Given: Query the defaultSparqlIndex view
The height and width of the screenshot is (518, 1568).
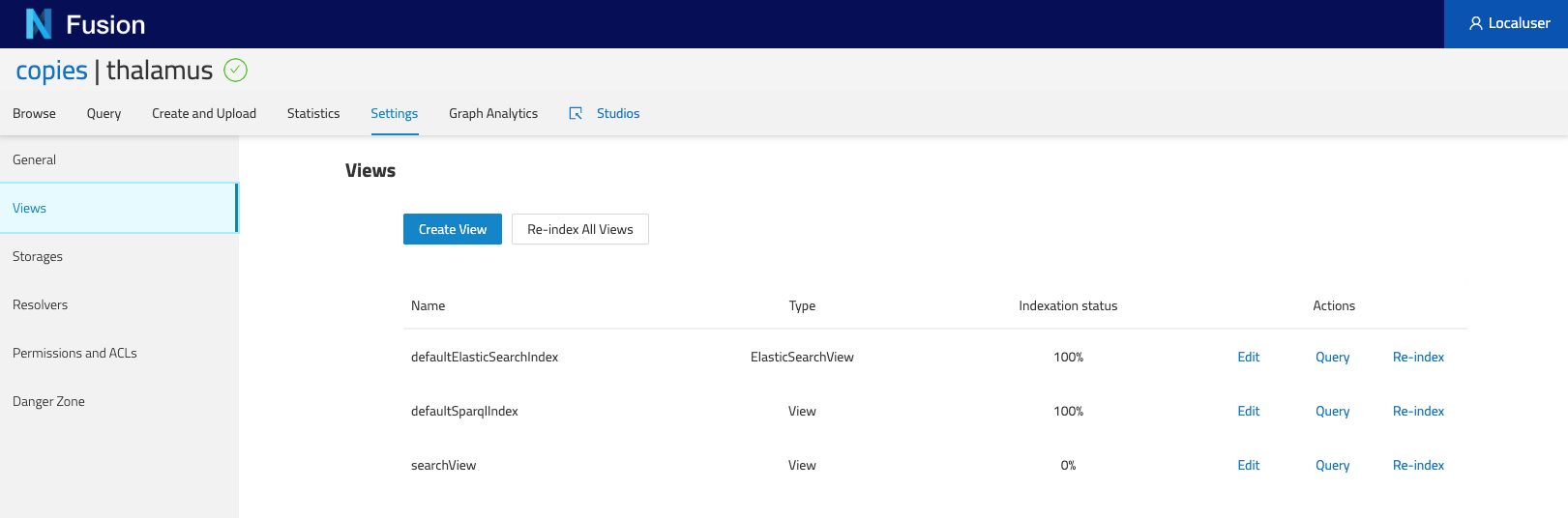Looking at the screenshot, I should coord(1333,411).
